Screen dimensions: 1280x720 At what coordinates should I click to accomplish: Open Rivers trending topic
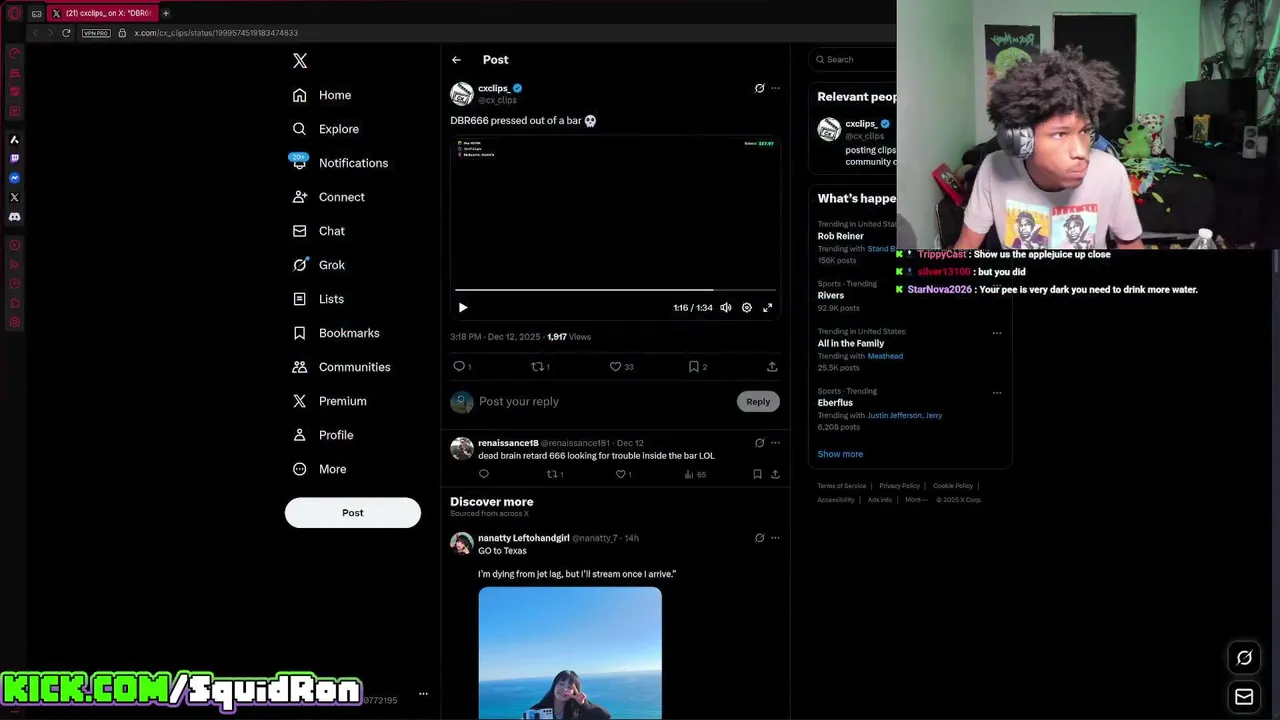pyautogui.click(x=831, y=296)
